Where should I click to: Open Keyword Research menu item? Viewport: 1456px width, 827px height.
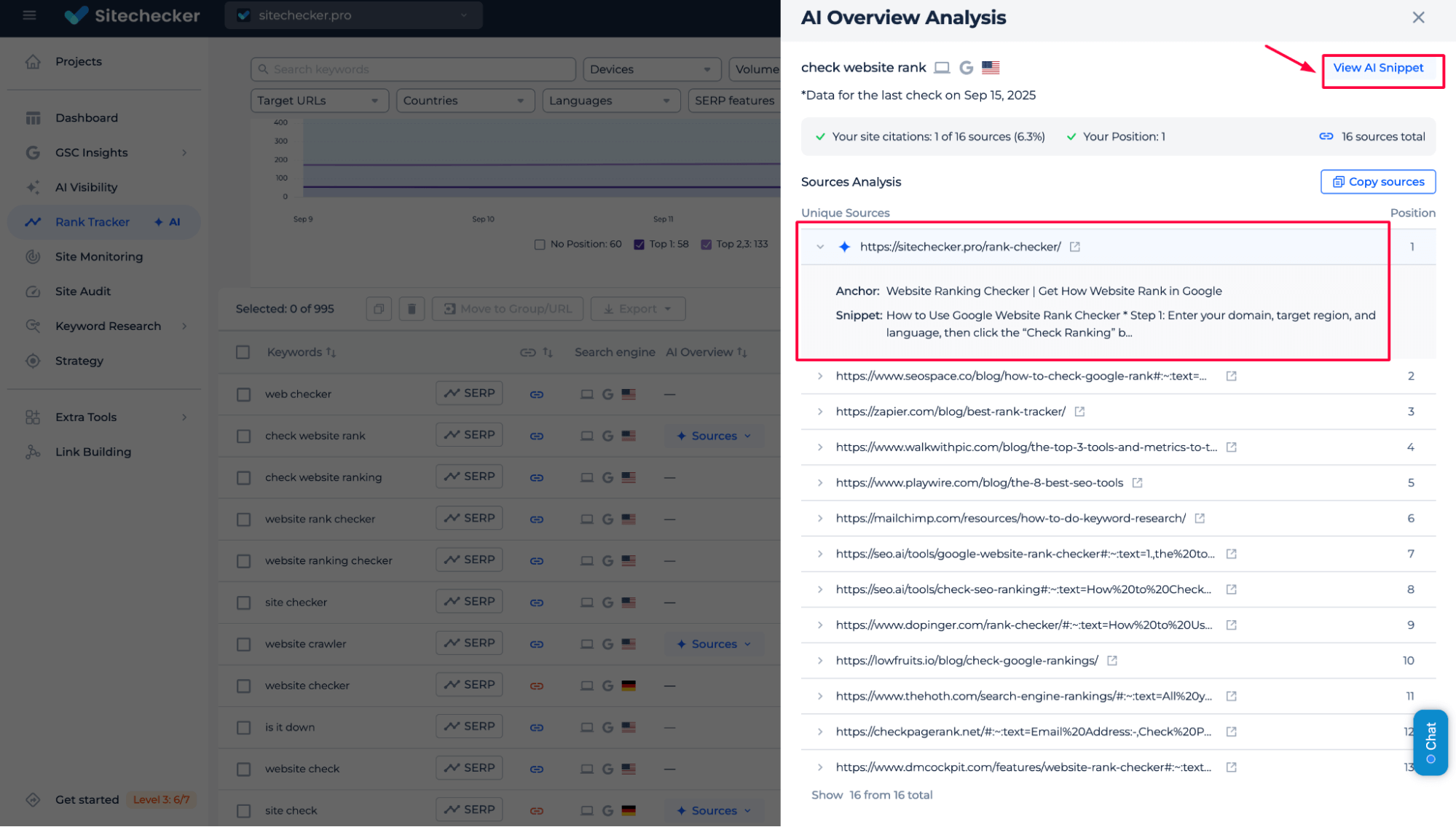coord(108,326)
